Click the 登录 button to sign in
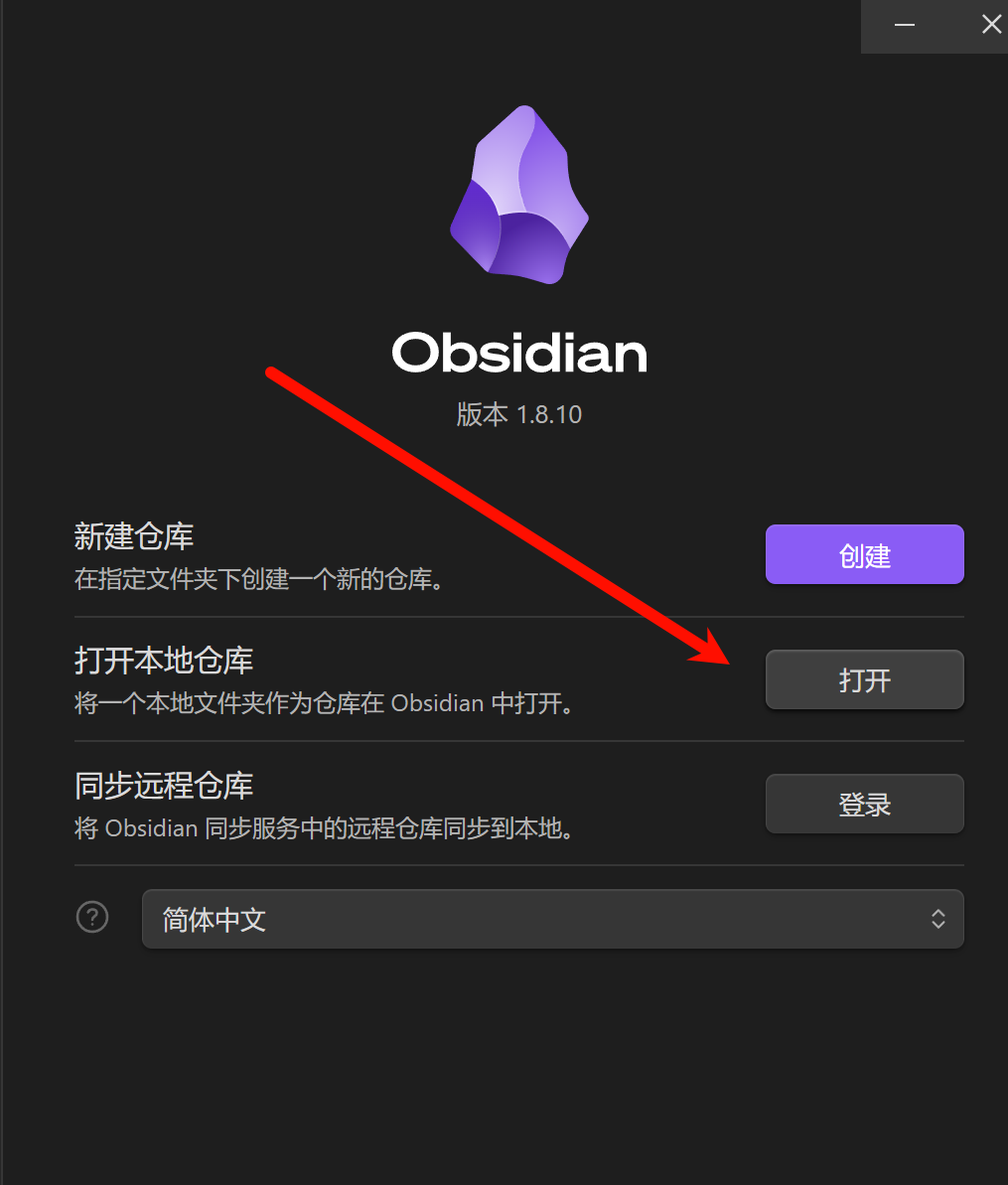Image resolution: width=1008 pixels, height=1185 pixels. pyautogui.click(x=864, y=805)
